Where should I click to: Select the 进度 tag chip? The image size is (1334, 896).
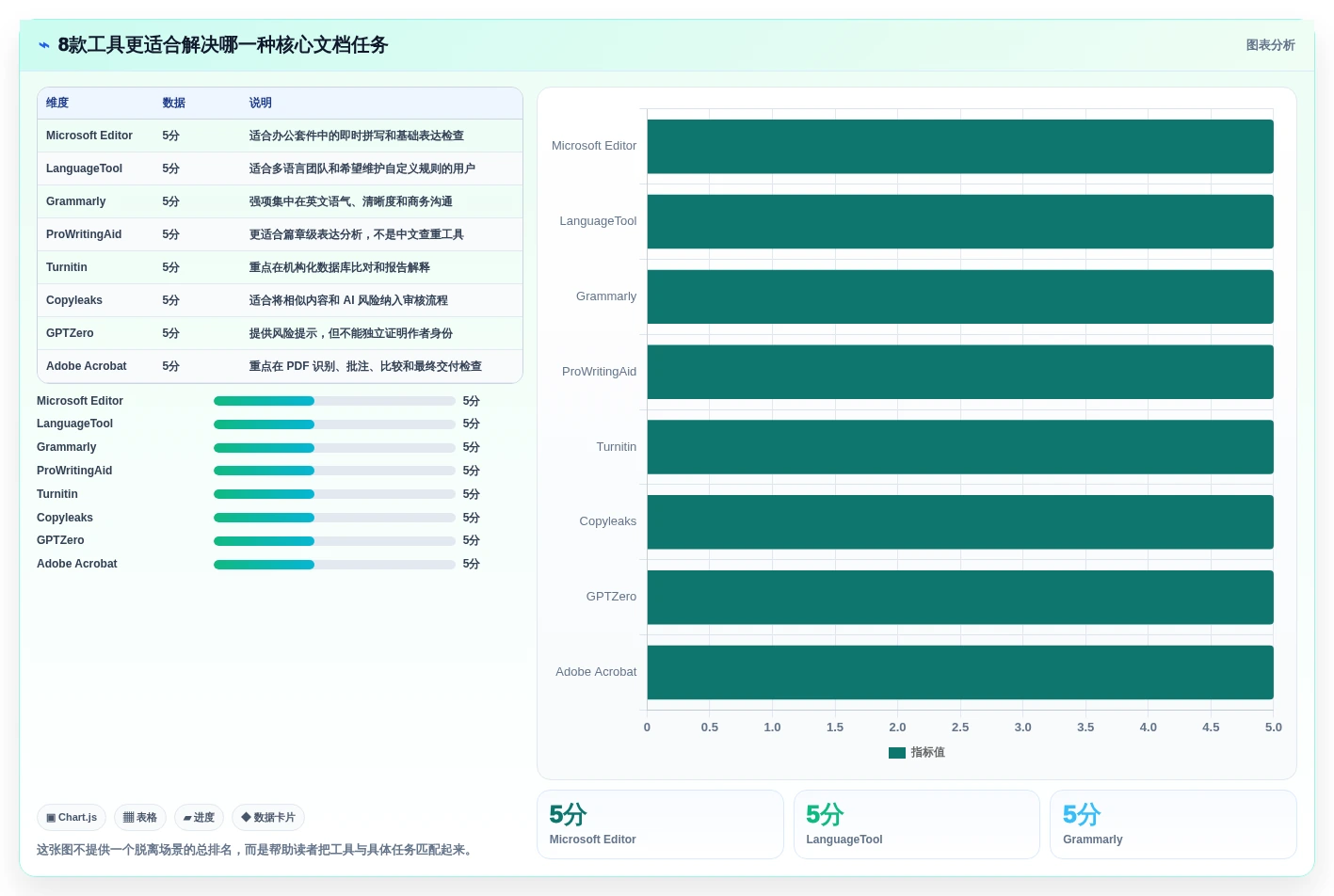[x=199, y=817]
